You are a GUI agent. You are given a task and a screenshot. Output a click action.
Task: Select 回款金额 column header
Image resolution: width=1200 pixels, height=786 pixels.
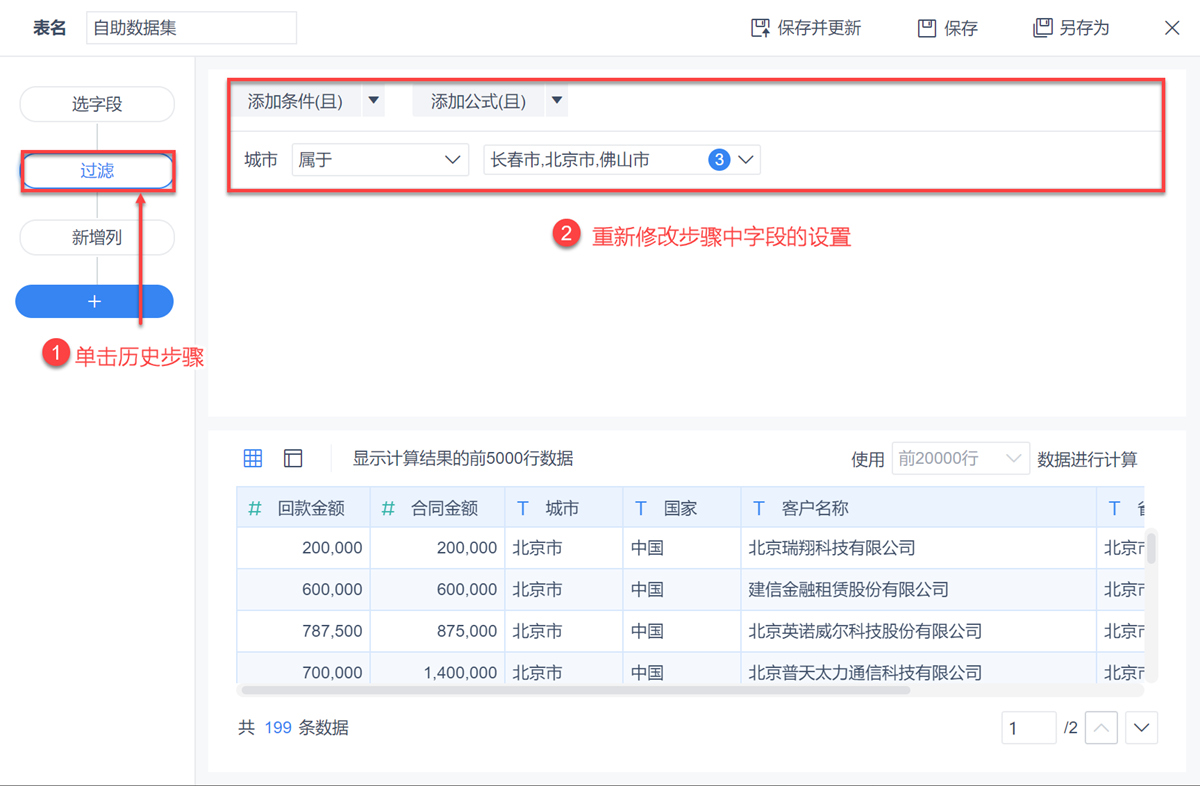coord(303,508)
